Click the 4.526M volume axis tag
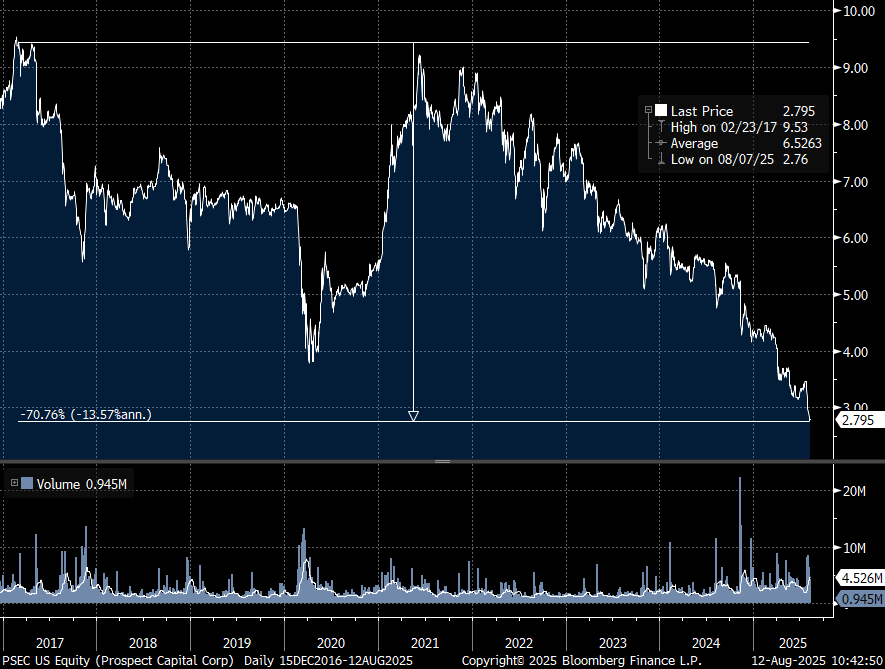Image resolution: width=885 pixels, height=669 pixels. 862,578
